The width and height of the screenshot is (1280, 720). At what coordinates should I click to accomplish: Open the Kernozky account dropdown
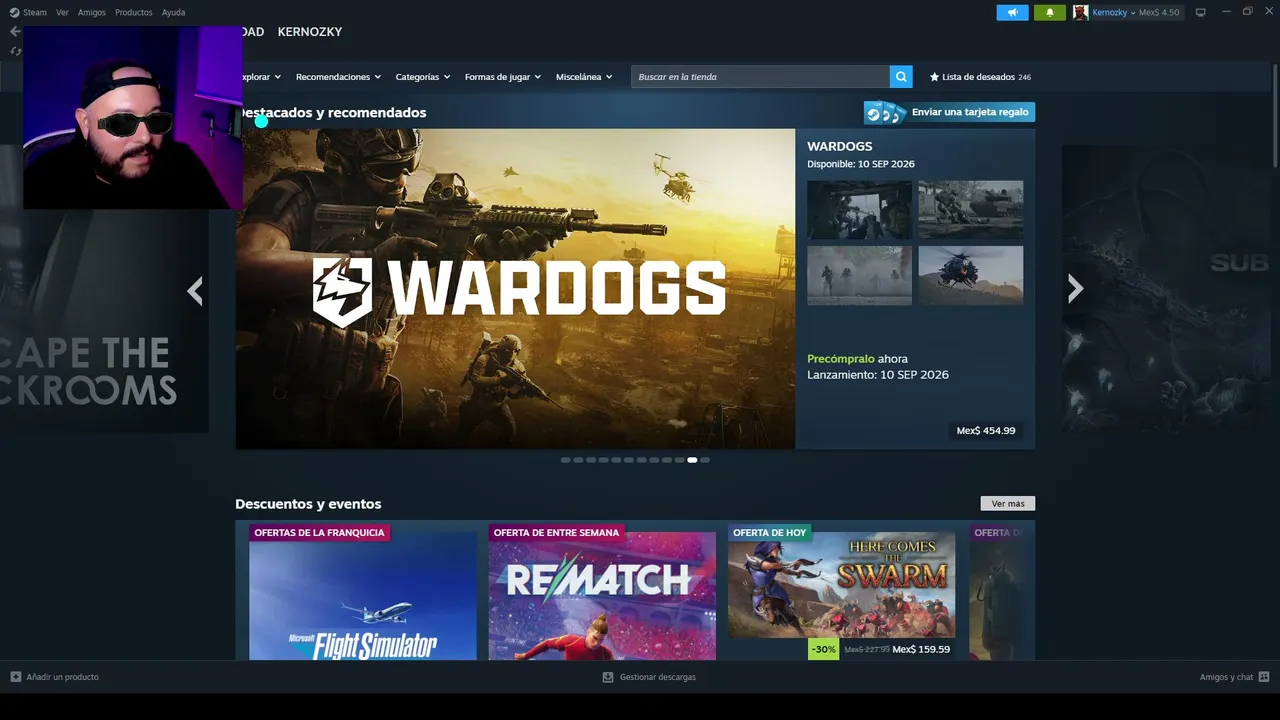pyautogui.click(x=1113, y=12)
